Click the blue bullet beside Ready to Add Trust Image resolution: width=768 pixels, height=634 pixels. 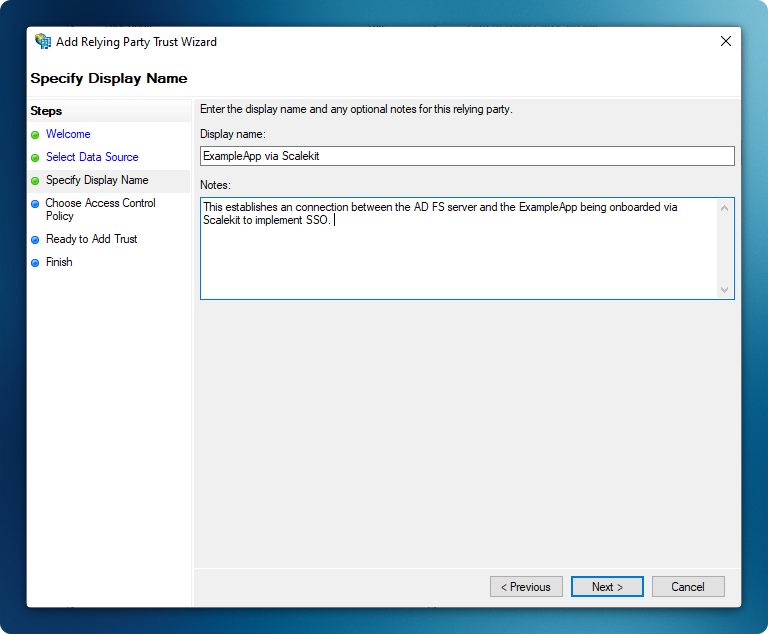(x=35, y=240)
